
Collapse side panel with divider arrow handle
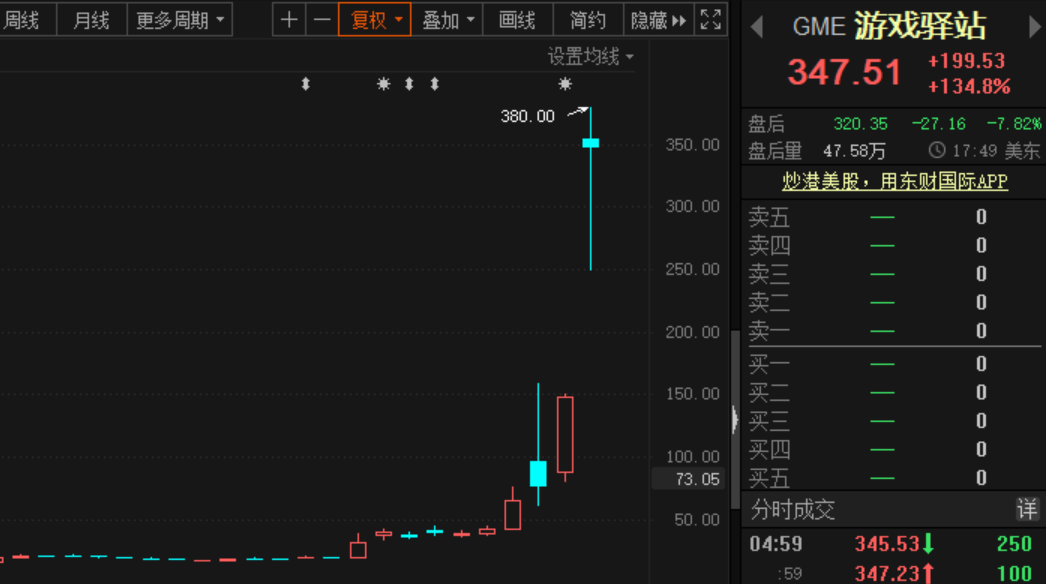[735, 420]
